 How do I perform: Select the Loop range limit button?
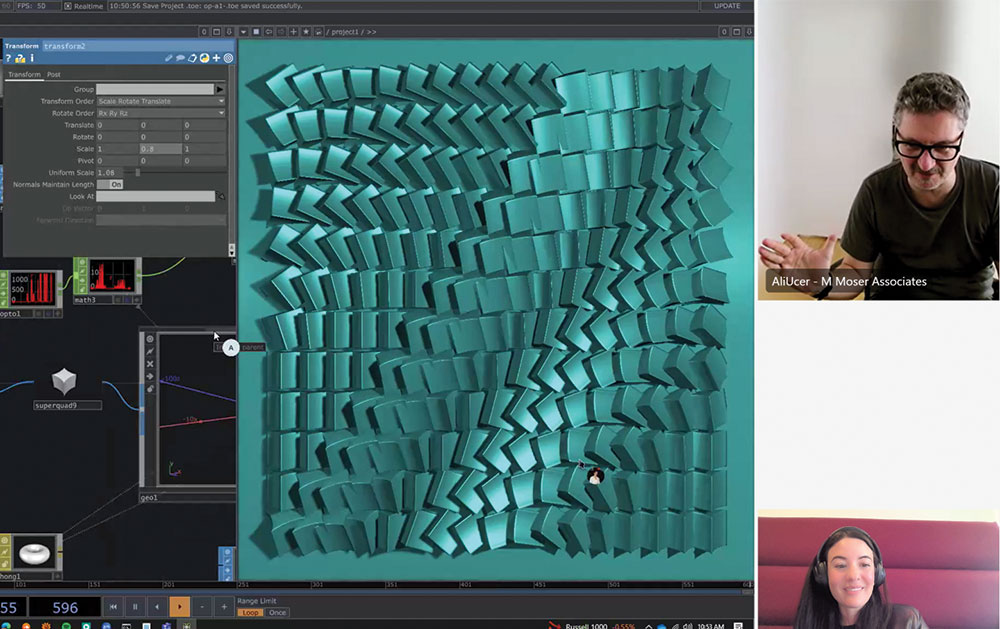pos(250,612)
